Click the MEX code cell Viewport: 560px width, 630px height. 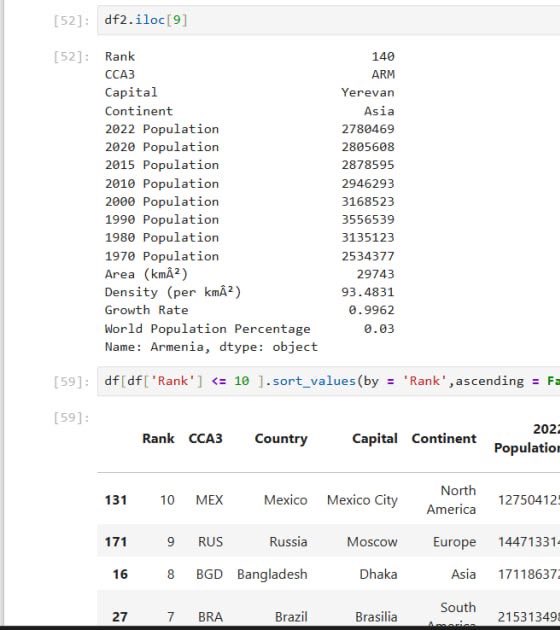click(209, 500)
